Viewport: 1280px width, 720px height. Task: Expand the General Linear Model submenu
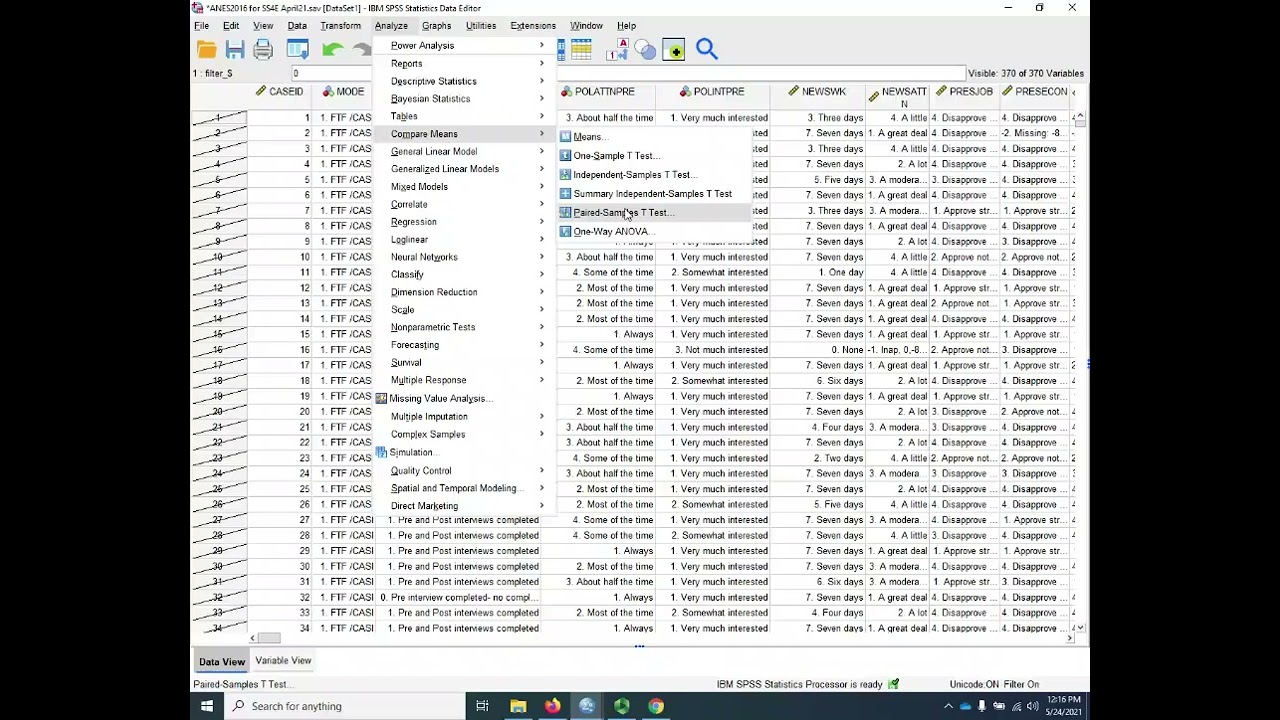point(542,151)
